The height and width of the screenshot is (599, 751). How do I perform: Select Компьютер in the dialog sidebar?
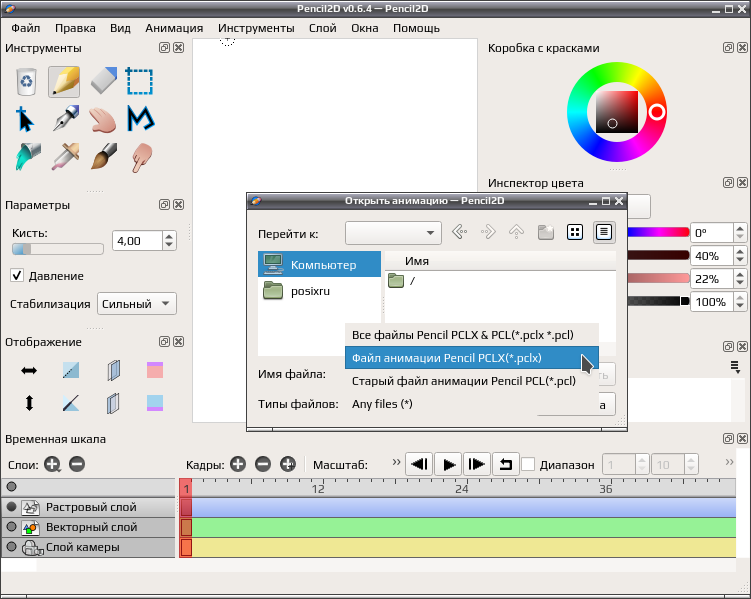319,264
